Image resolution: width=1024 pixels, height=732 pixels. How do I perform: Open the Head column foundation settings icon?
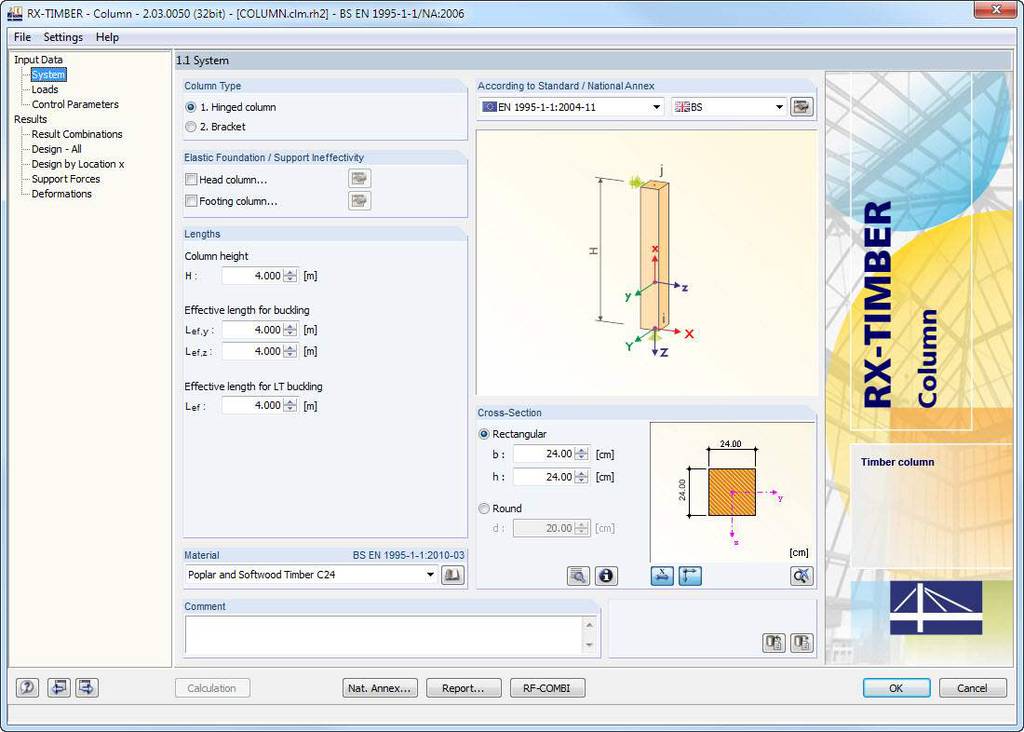coord(359,178)
